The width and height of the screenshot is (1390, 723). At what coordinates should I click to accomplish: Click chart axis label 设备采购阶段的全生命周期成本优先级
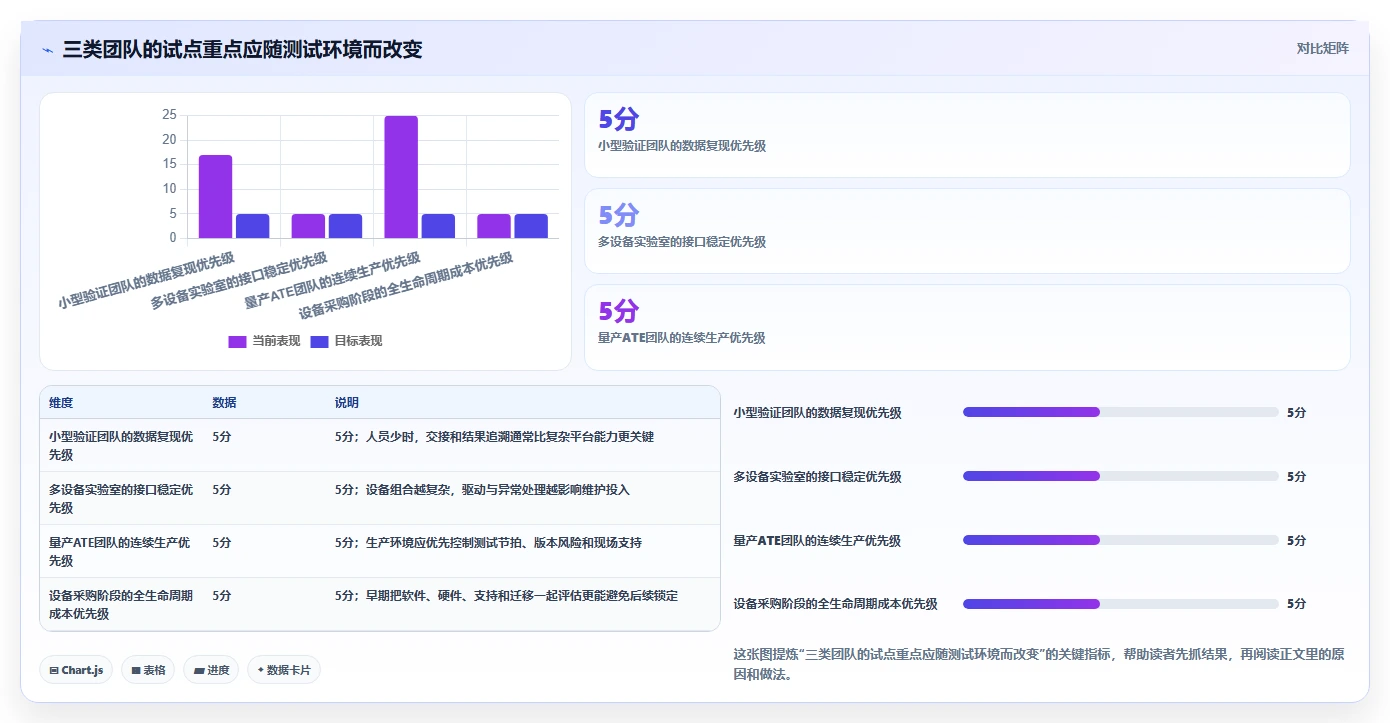406,285
